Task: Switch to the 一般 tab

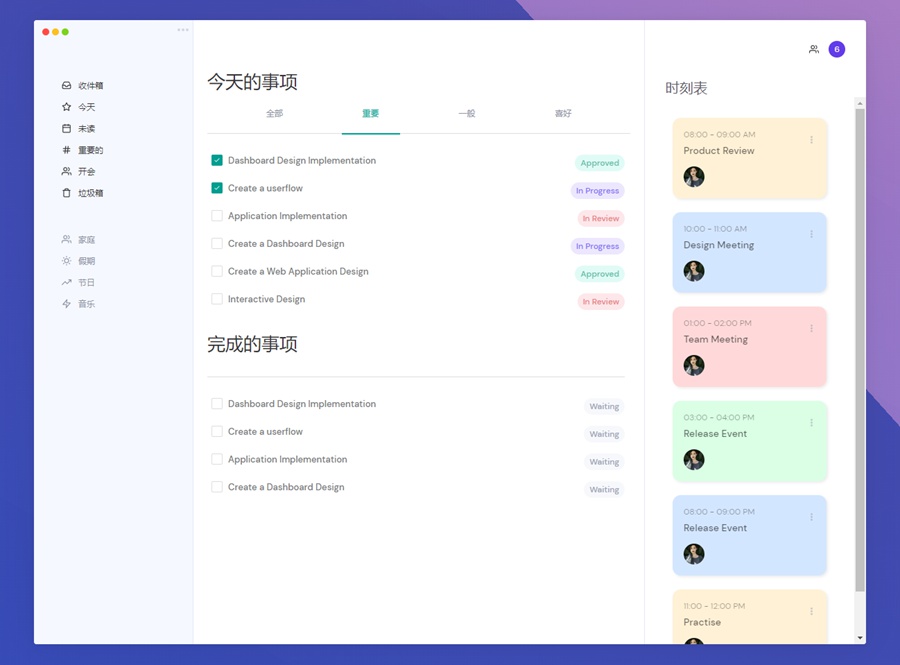Action: 466,114
